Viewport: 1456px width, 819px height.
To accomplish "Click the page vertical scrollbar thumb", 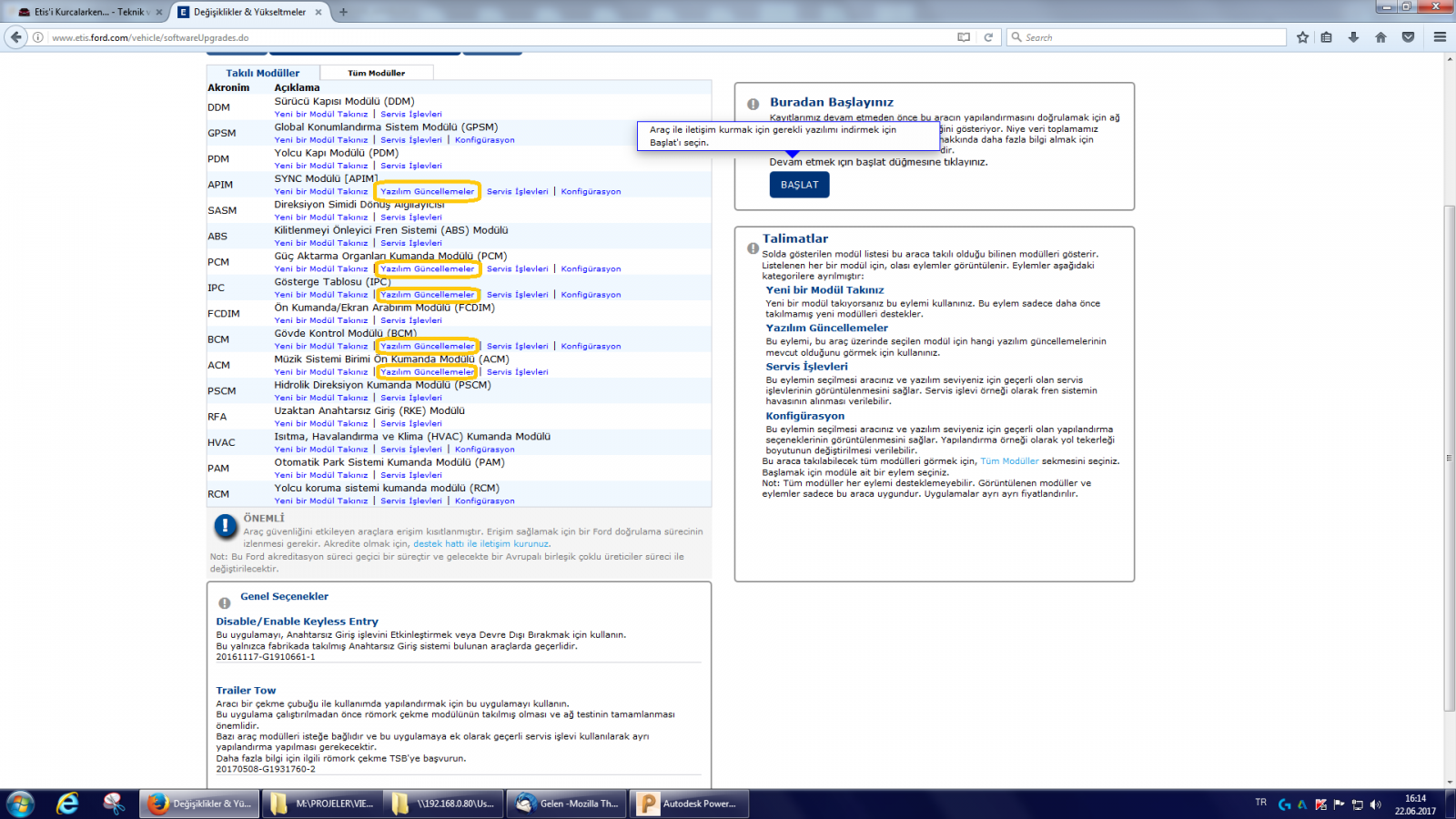I will point(1449,459).
